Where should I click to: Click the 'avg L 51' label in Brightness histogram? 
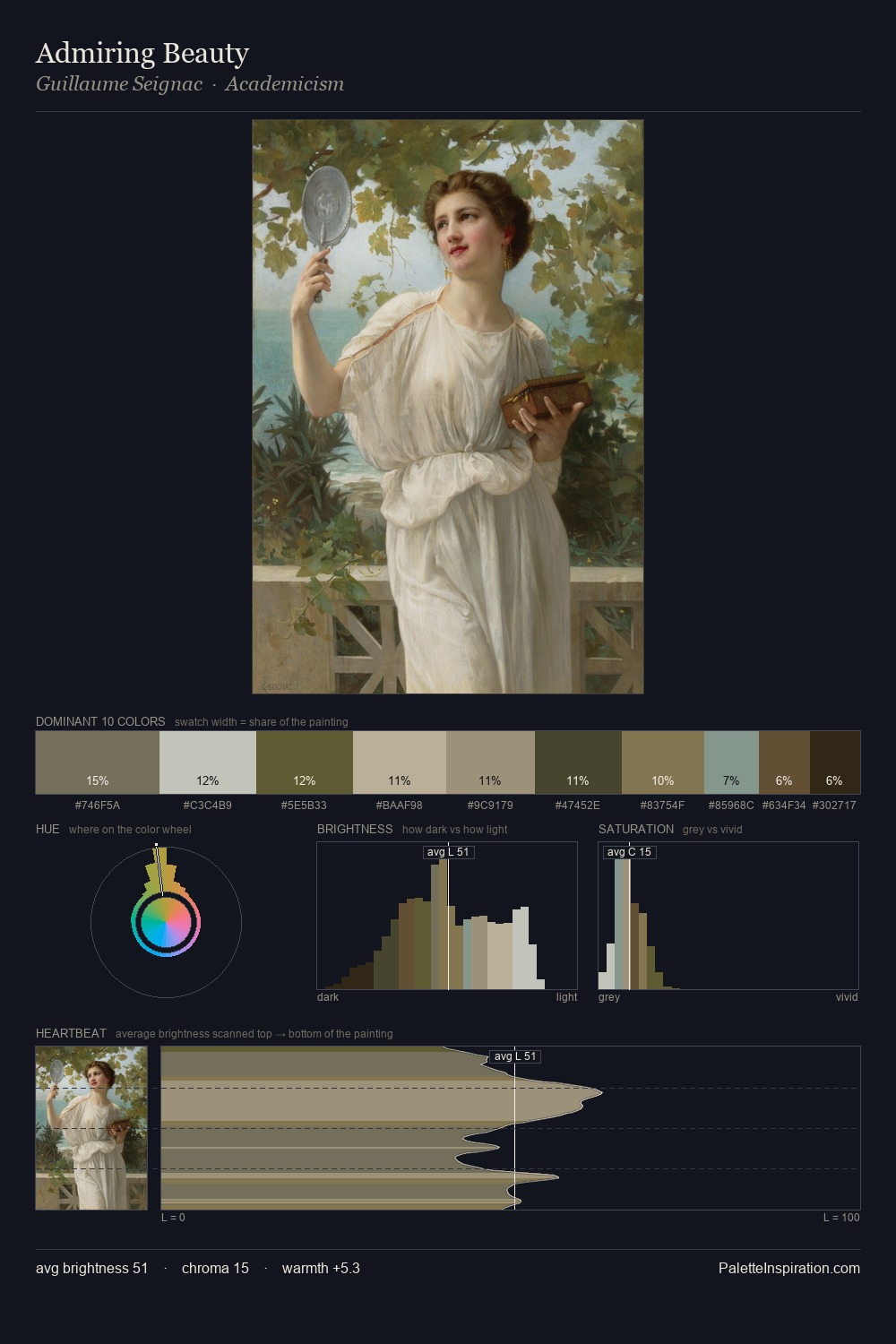pyautogui.click(x=448, y=852)
